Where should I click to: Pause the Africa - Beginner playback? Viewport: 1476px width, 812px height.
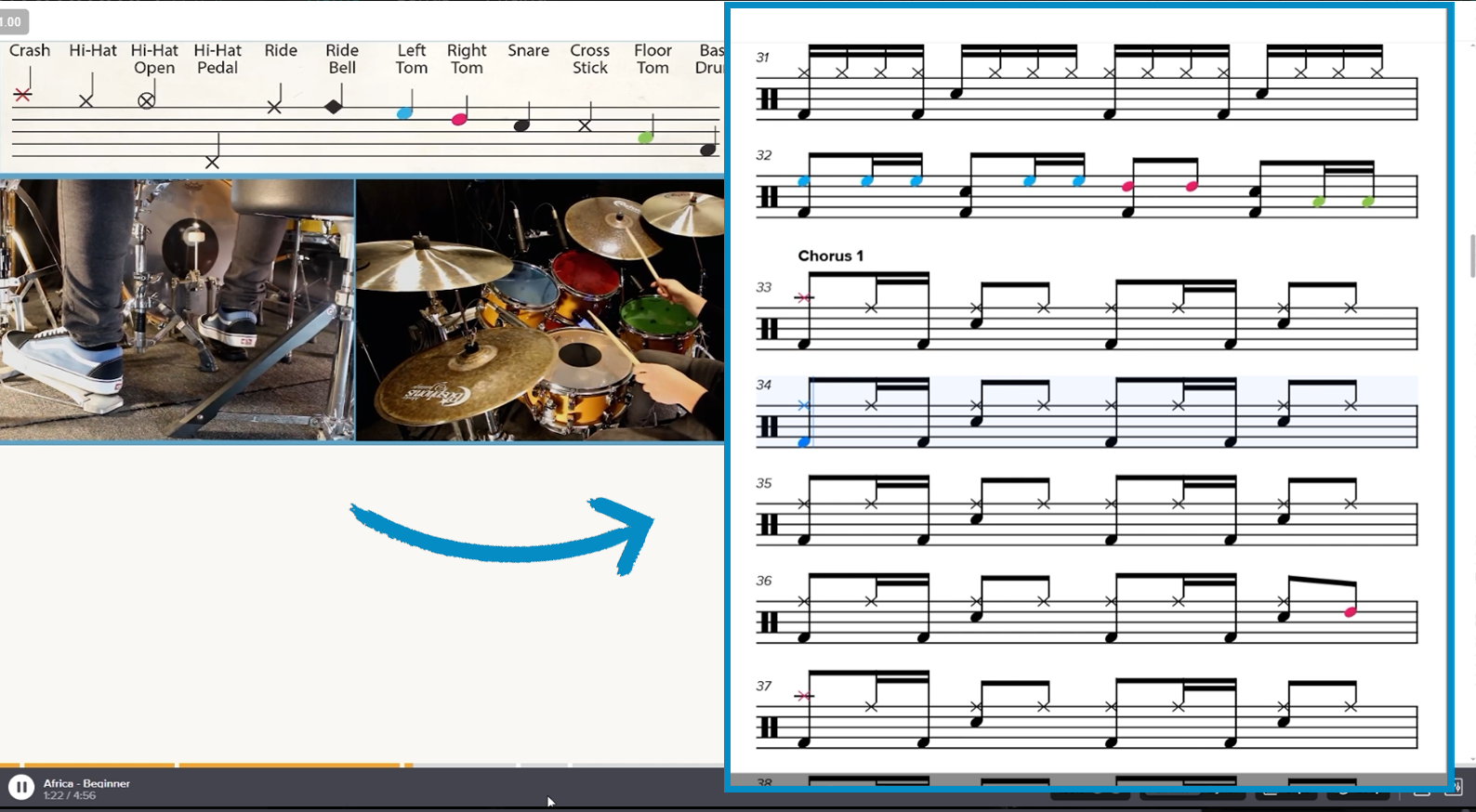20,787
